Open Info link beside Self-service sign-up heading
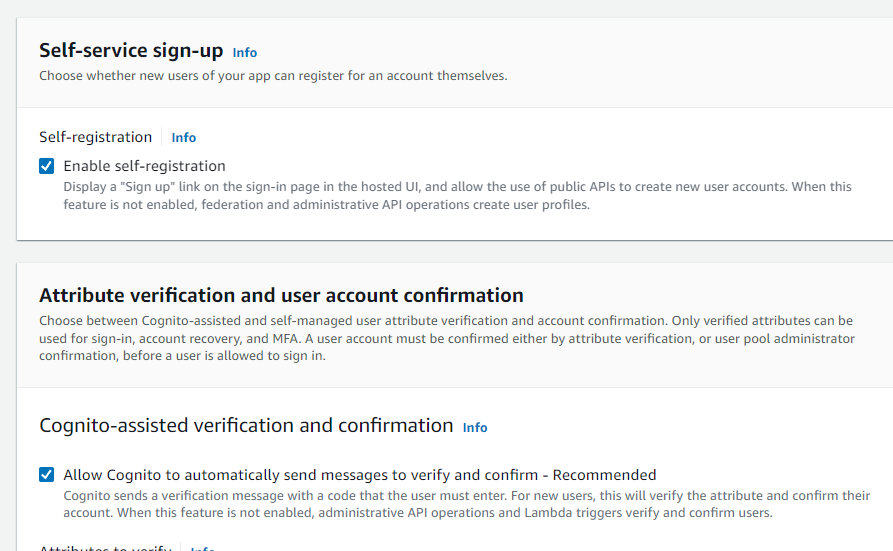 (244, 52)
